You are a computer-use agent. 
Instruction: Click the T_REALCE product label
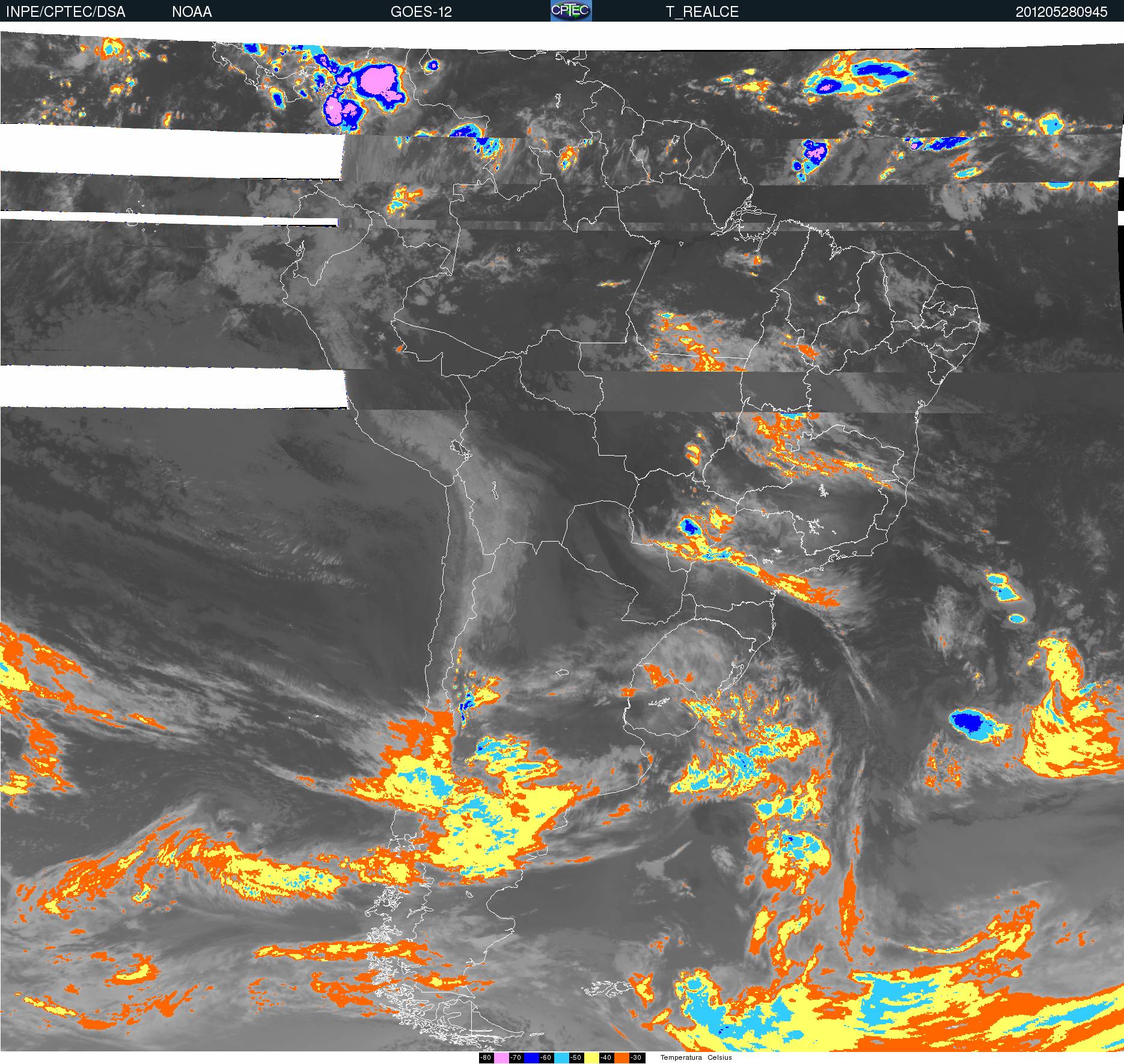pos(702,11)
